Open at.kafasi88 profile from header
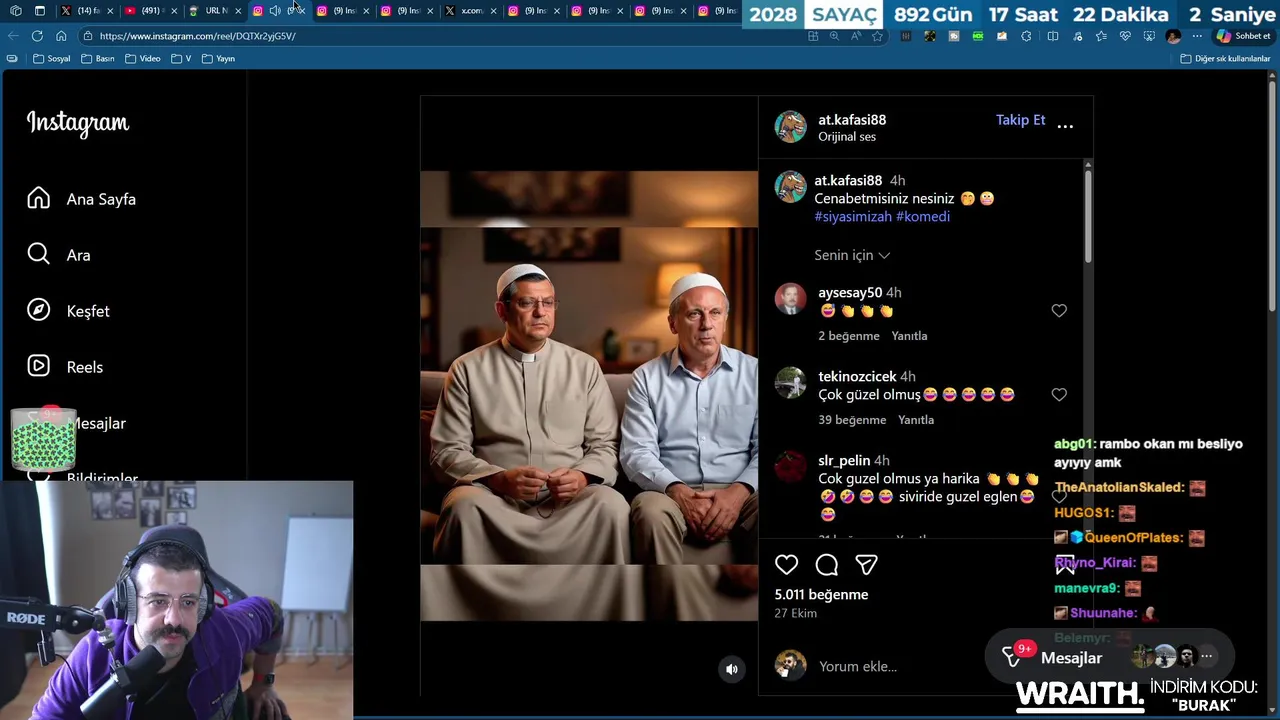The width and height of the screenshot is (1280, 720). [852, 120]
